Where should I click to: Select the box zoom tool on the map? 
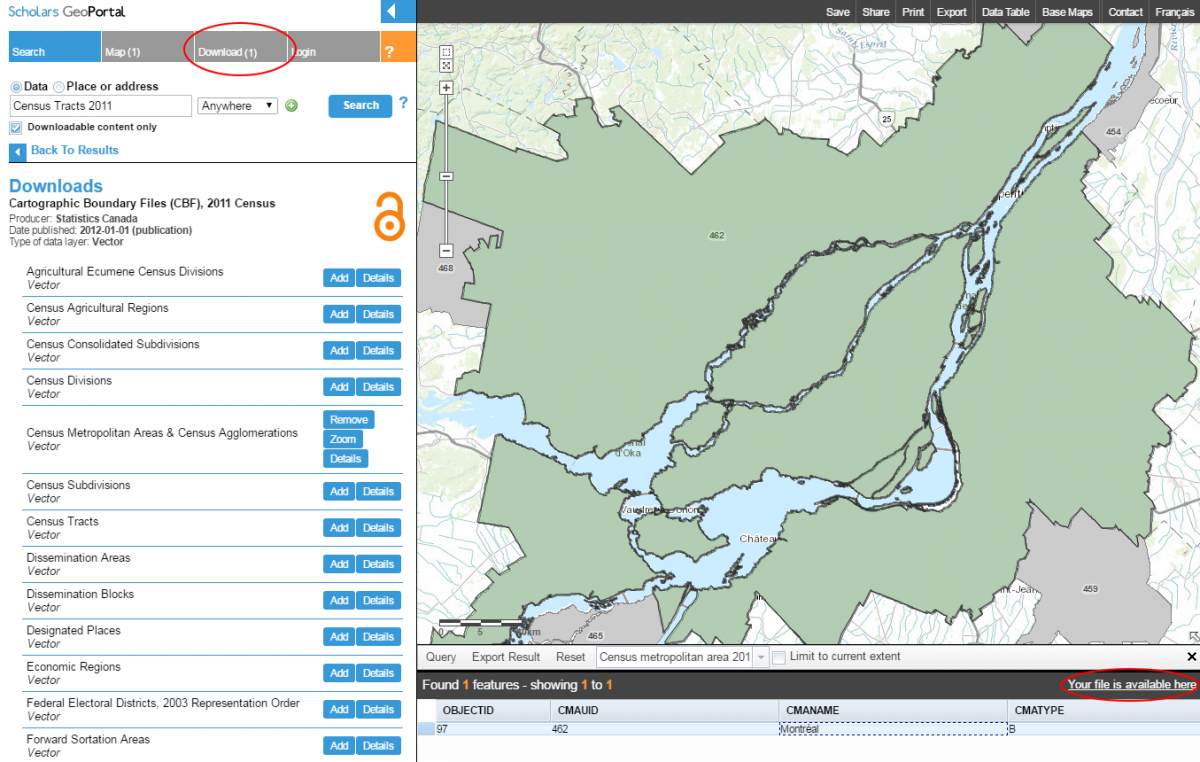tap(446, 52)
